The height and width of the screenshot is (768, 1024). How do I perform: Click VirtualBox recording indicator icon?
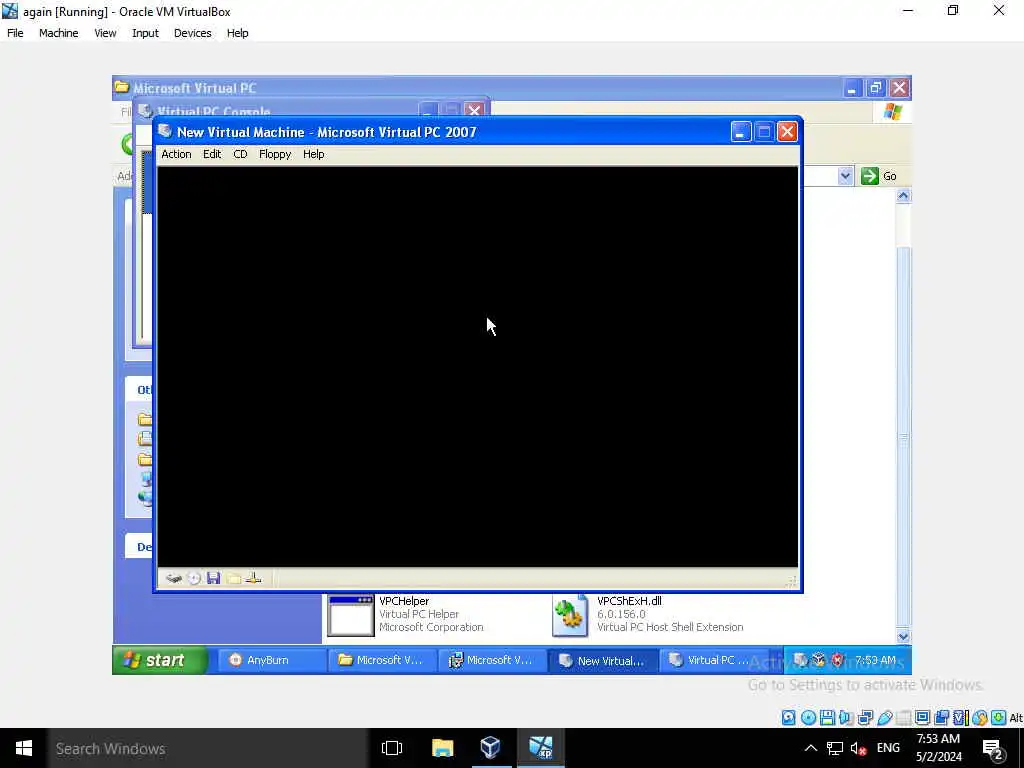[x=941, y=718]
